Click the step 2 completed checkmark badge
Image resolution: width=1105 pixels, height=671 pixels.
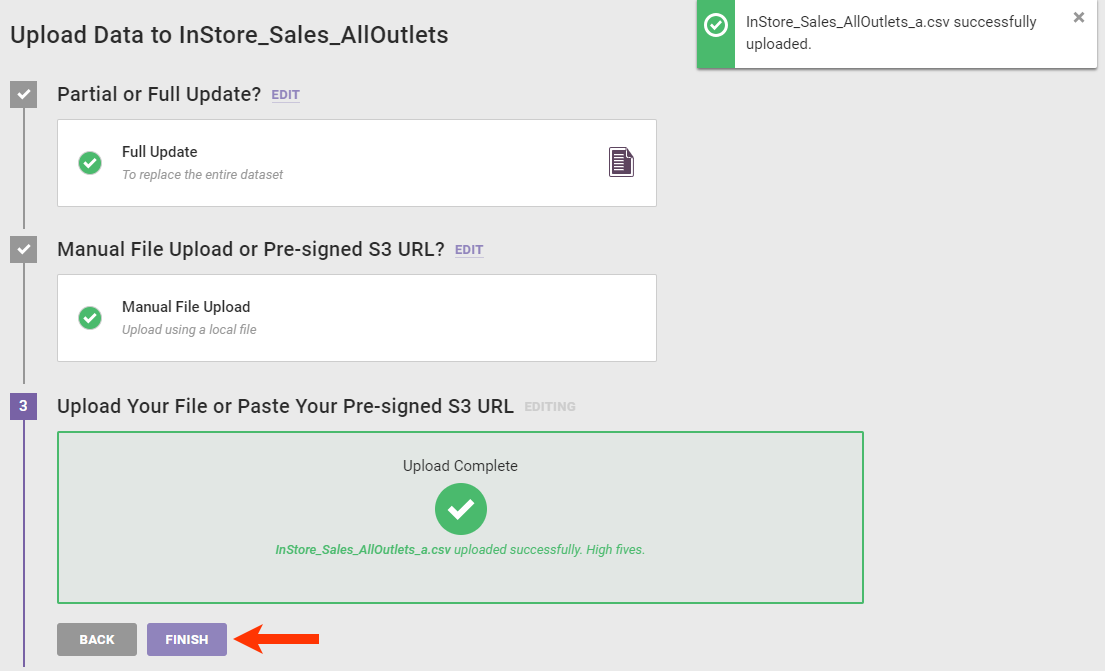[23, 250]
